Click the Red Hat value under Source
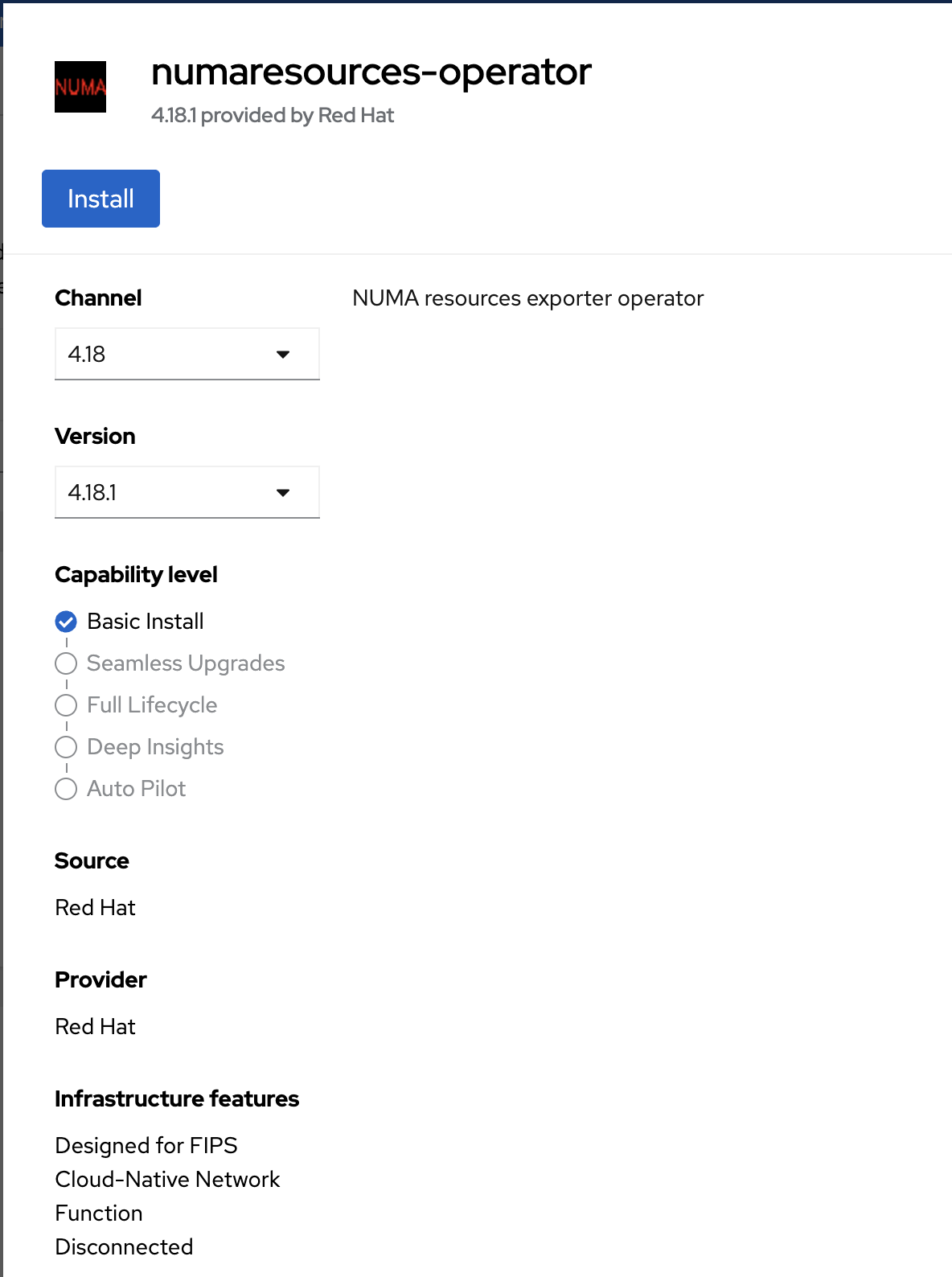The image size is (952, 1277). click(95, 908)
